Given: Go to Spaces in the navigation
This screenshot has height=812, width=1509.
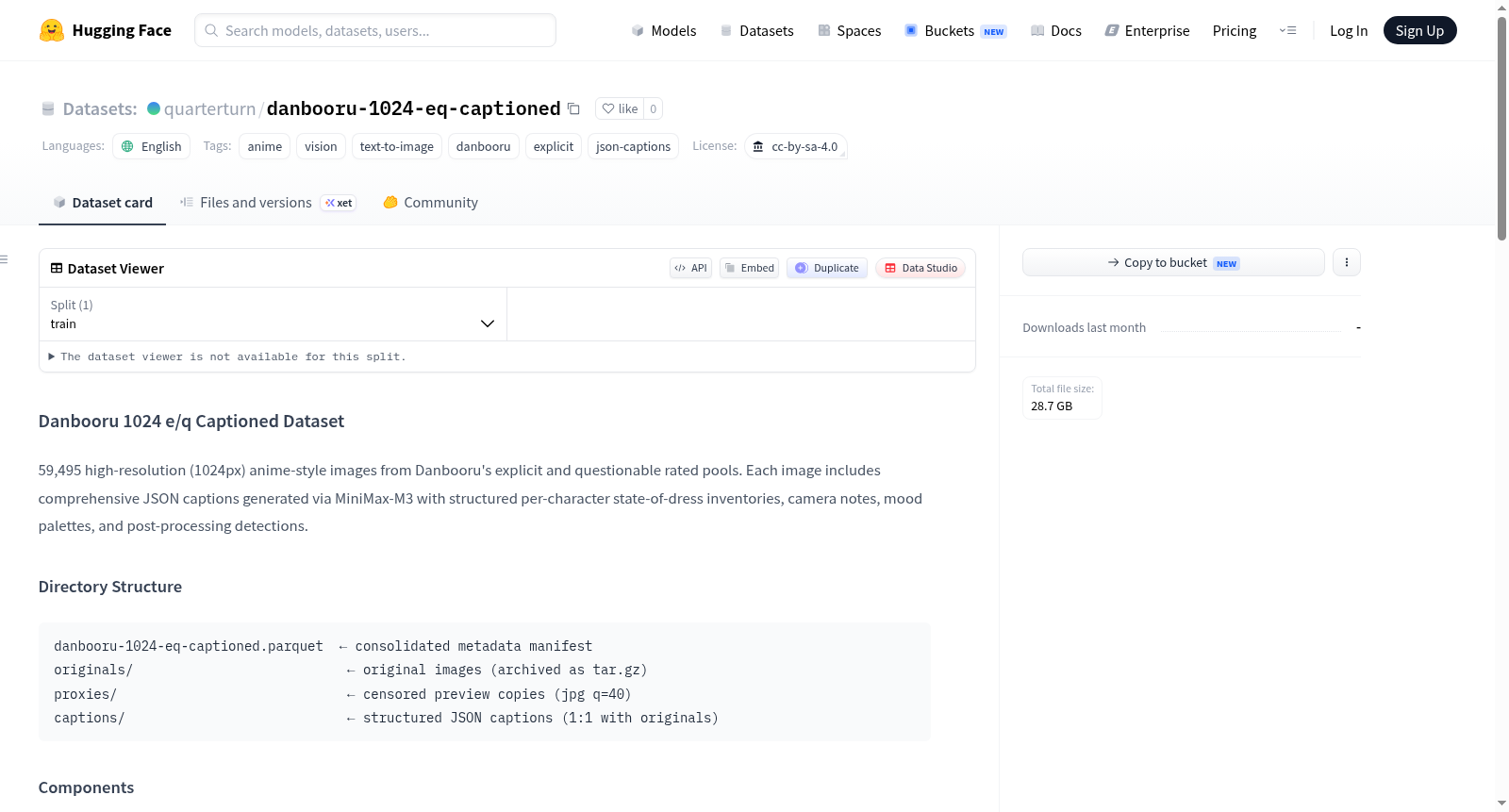Looking at the screenshot, I should 850,30.
